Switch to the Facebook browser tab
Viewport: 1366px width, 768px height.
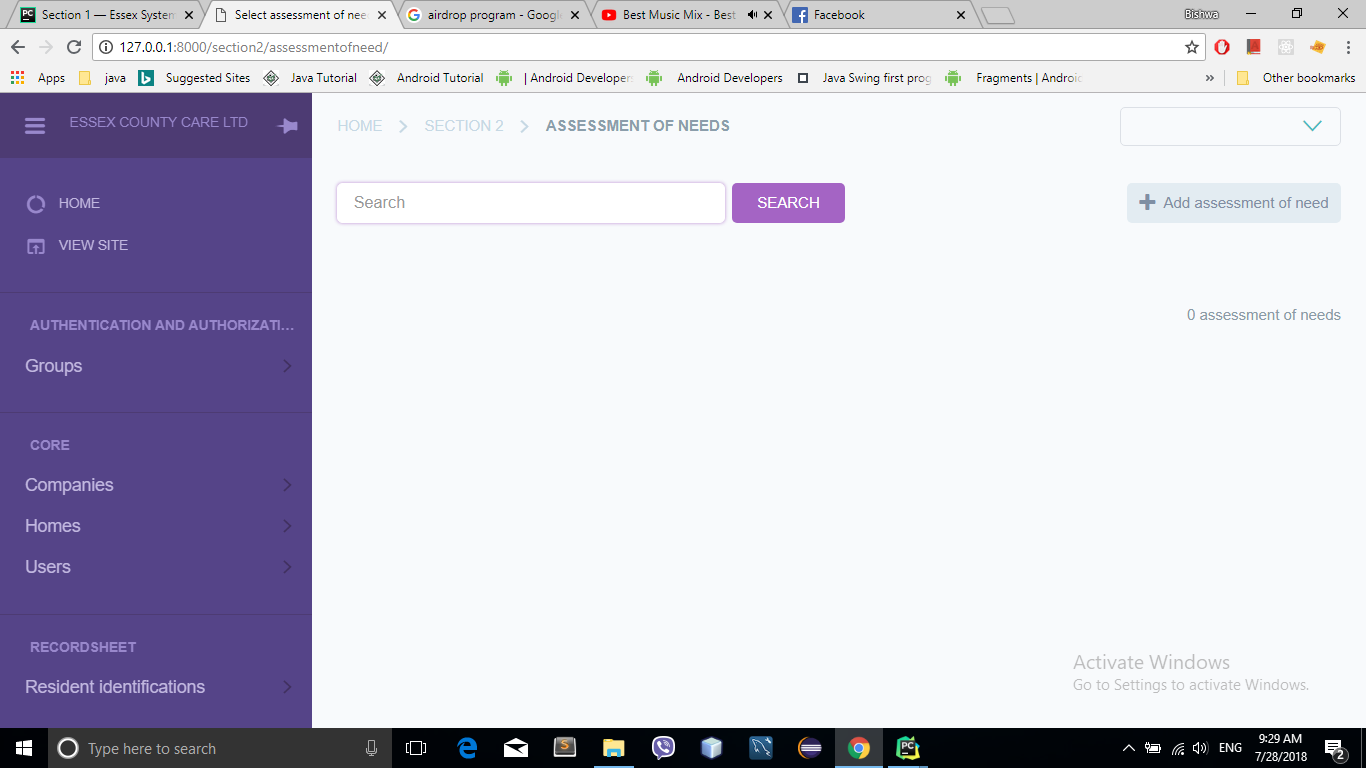[x=878, y=15]
